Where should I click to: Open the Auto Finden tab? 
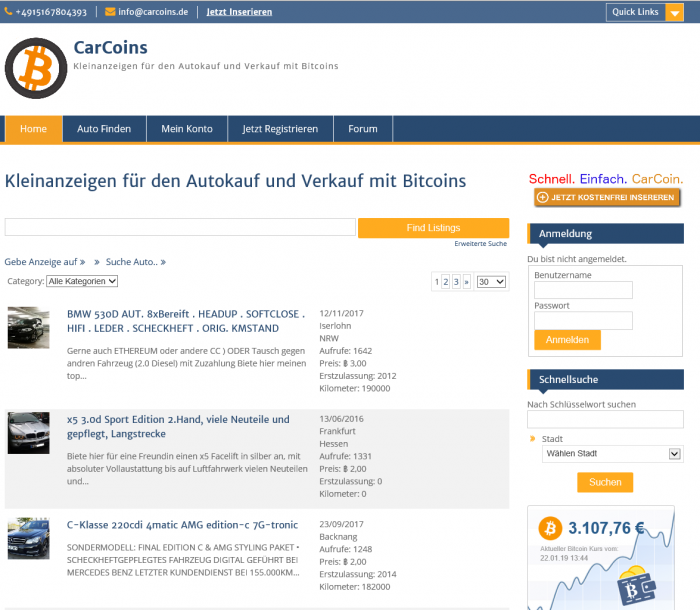click(104, 129)
